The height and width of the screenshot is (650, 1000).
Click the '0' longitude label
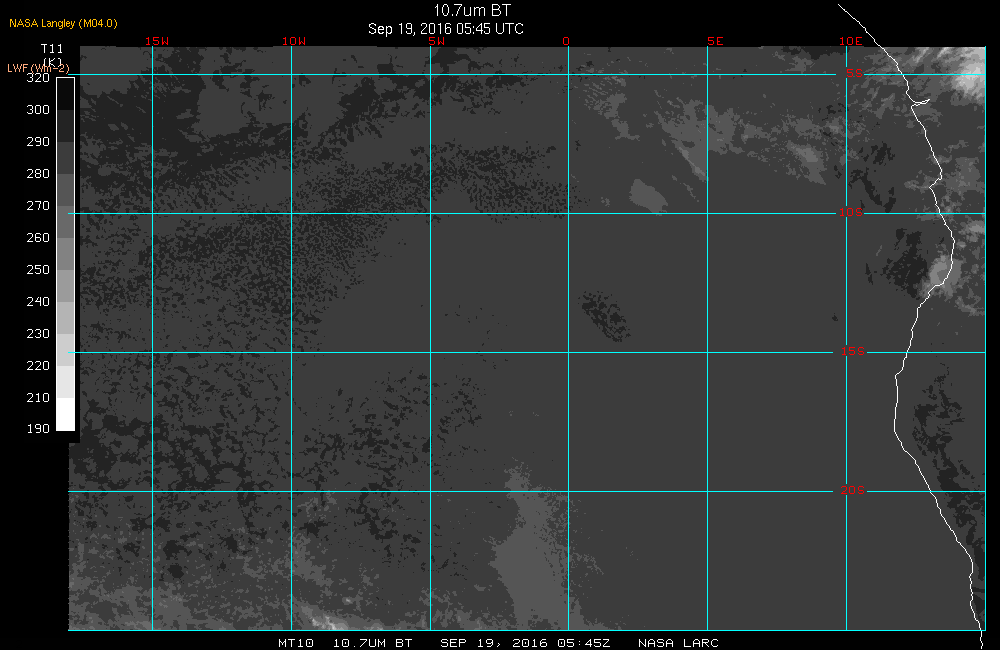point(566,41)
